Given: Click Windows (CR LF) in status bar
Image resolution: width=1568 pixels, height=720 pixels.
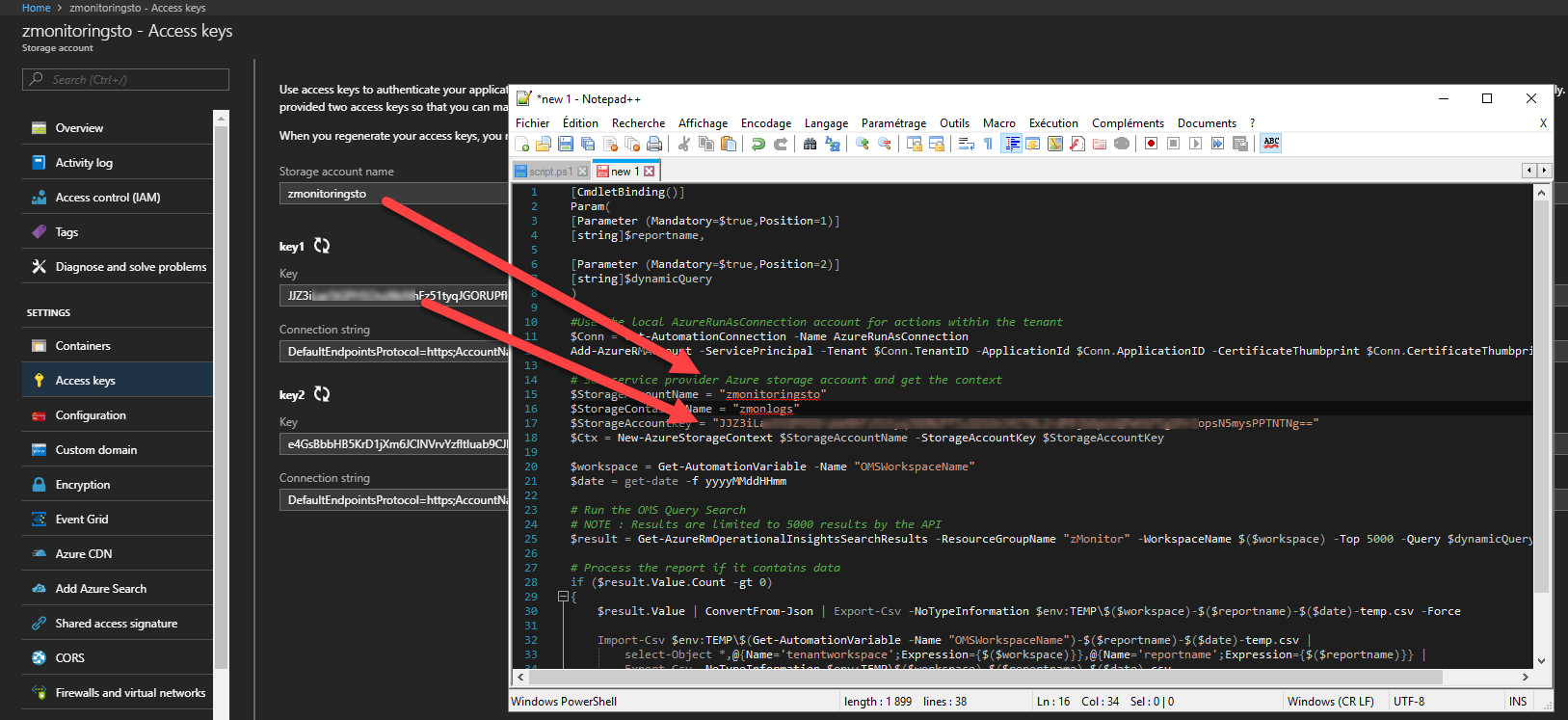Looking at the screenshot, I should pyautogui.click(x=1331, y=702).
